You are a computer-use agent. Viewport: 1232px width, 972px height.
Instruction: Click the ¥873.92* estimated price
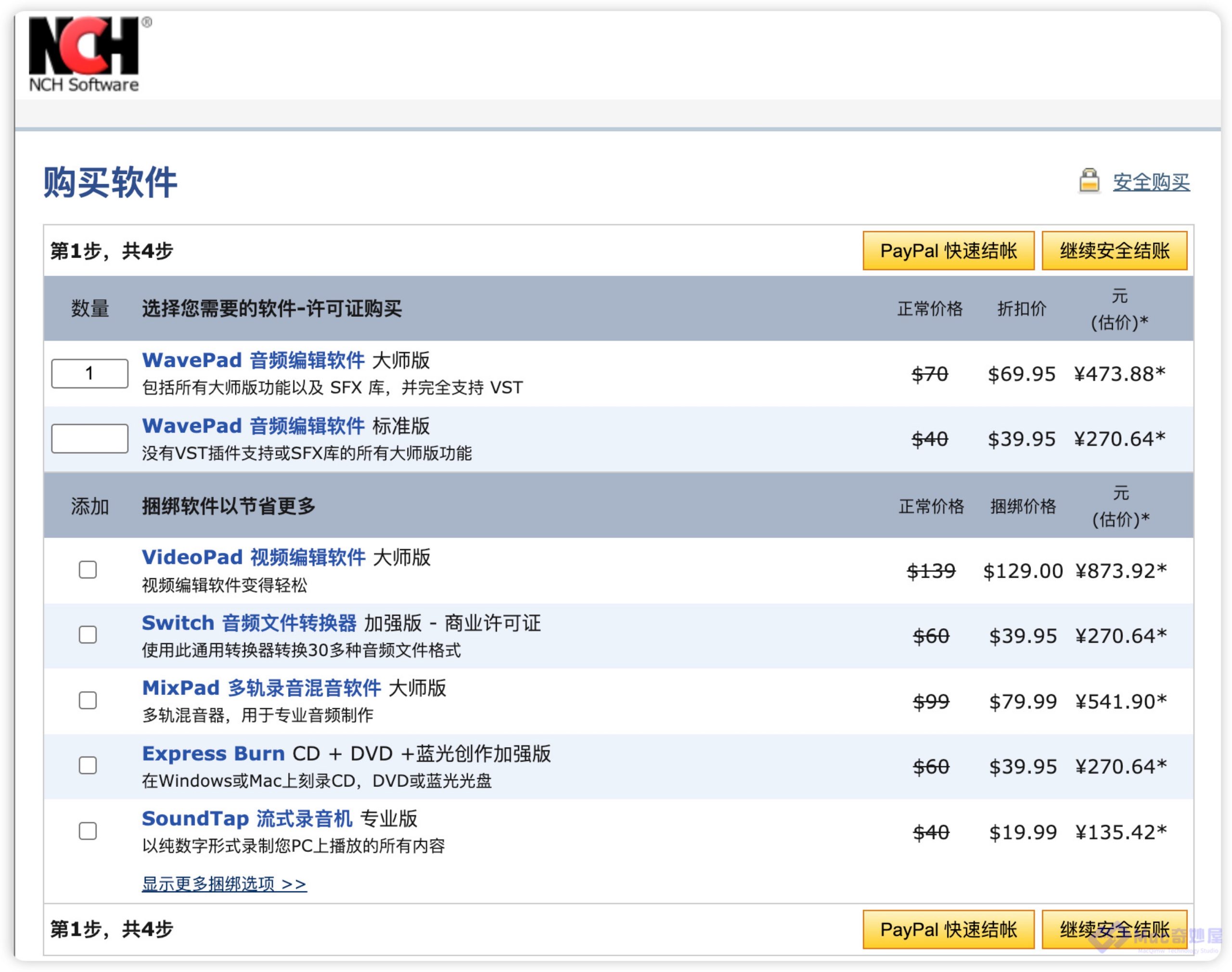(1121, 571)
